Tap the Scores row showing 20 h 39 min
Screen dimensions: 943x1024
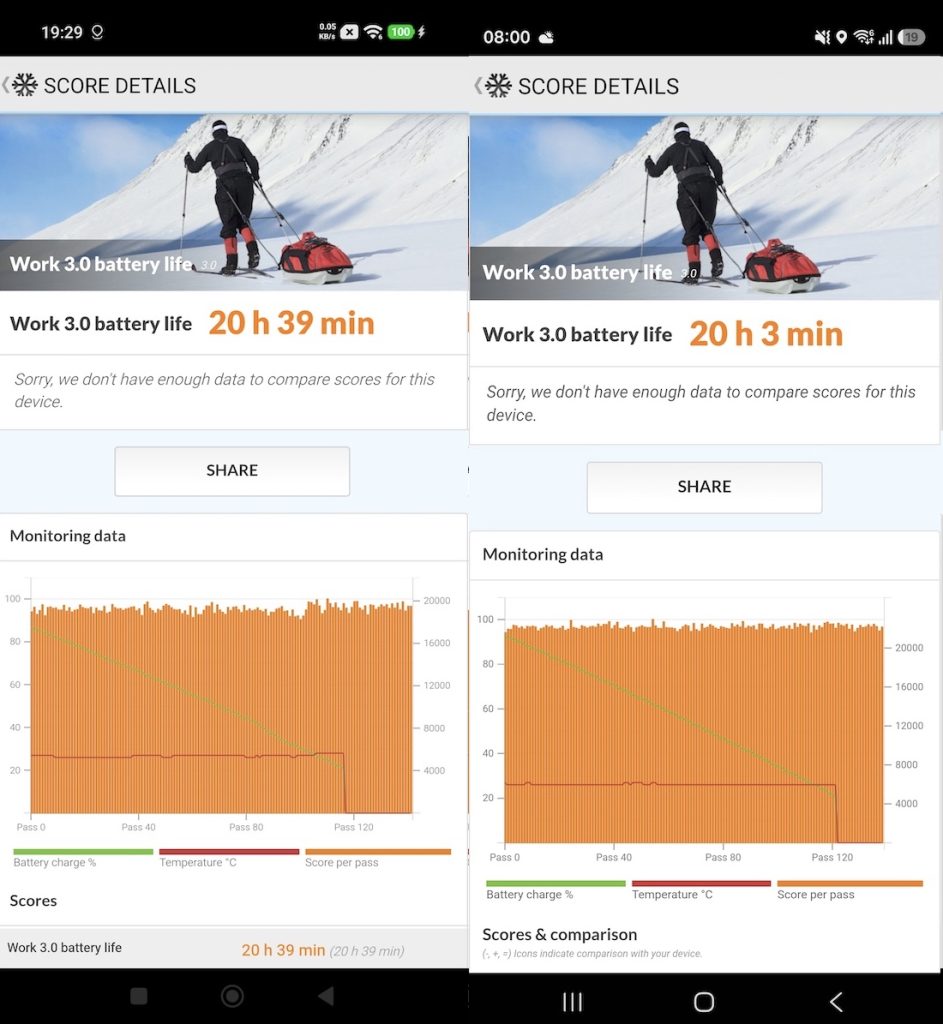coord(233,949)
